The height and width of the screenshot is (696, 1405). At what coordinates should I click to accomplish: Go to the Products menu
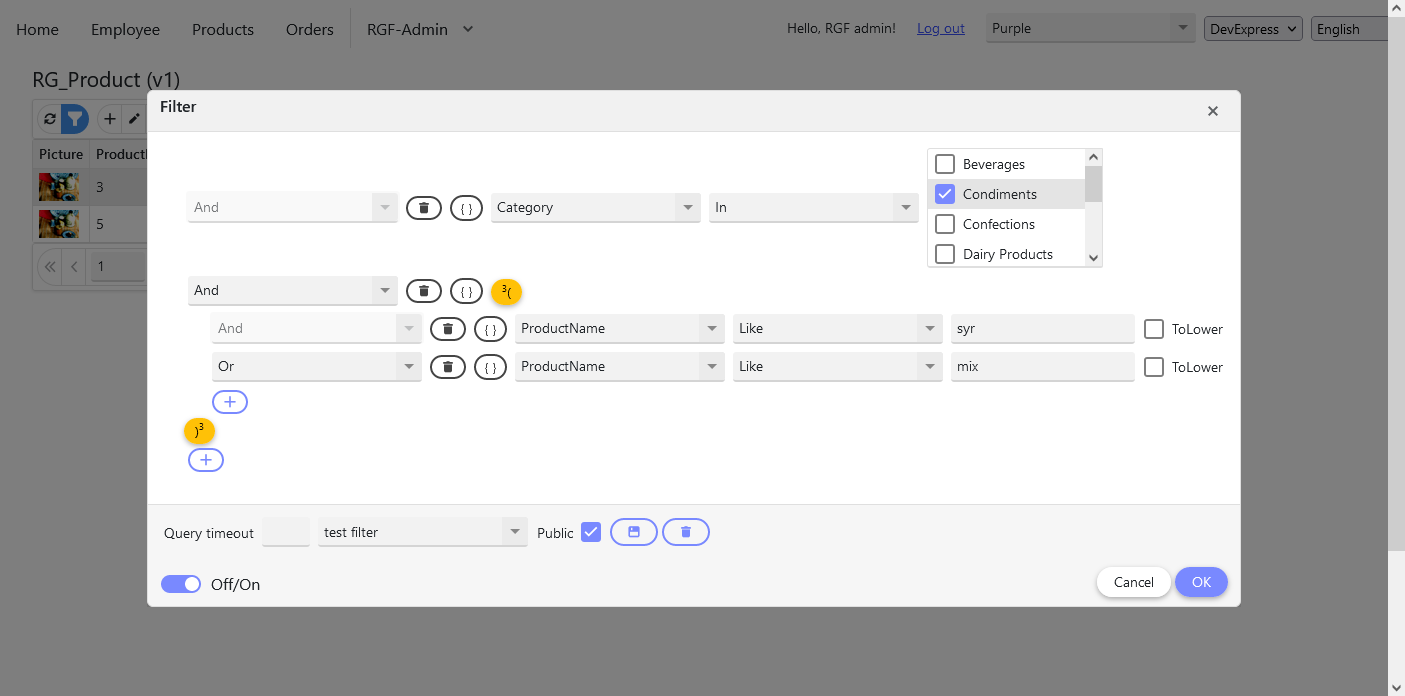(223, 29)
